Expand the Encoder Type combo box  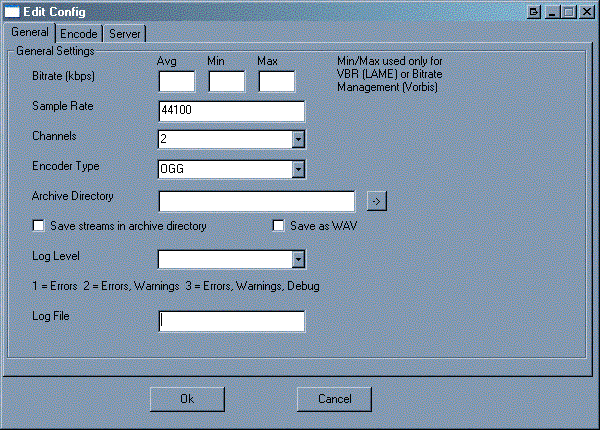297,169
